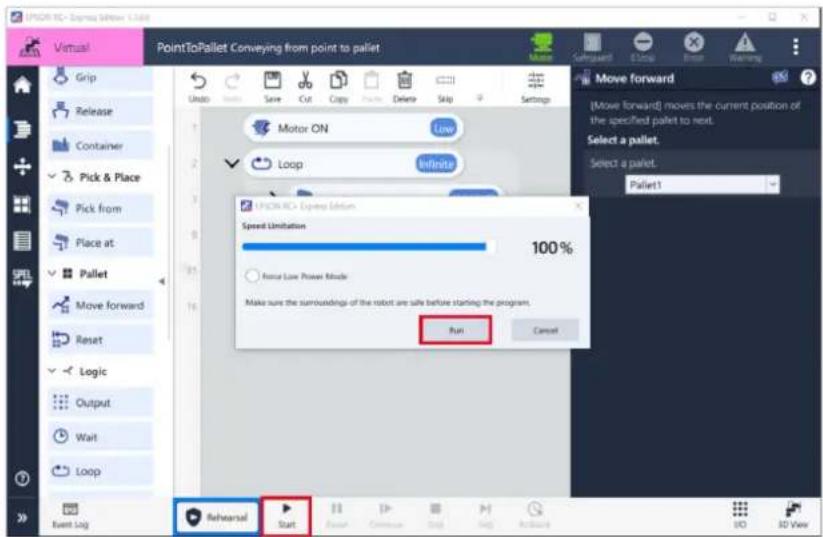Open the three-dot more options menu
Viewport: 823px width, 537px height.
pos(796,47)
